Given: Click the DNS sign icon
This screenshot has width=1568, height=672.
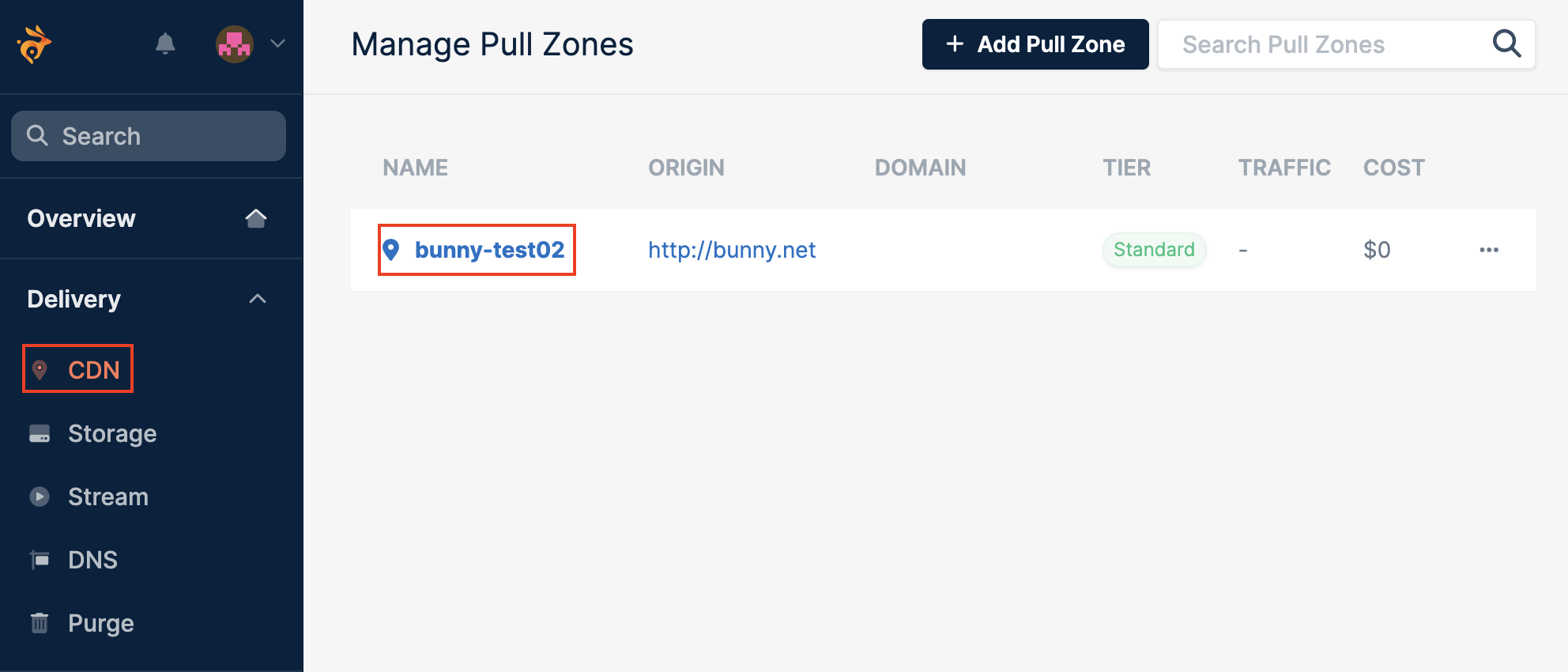Looking at the screenshot, I should point(40,560).
